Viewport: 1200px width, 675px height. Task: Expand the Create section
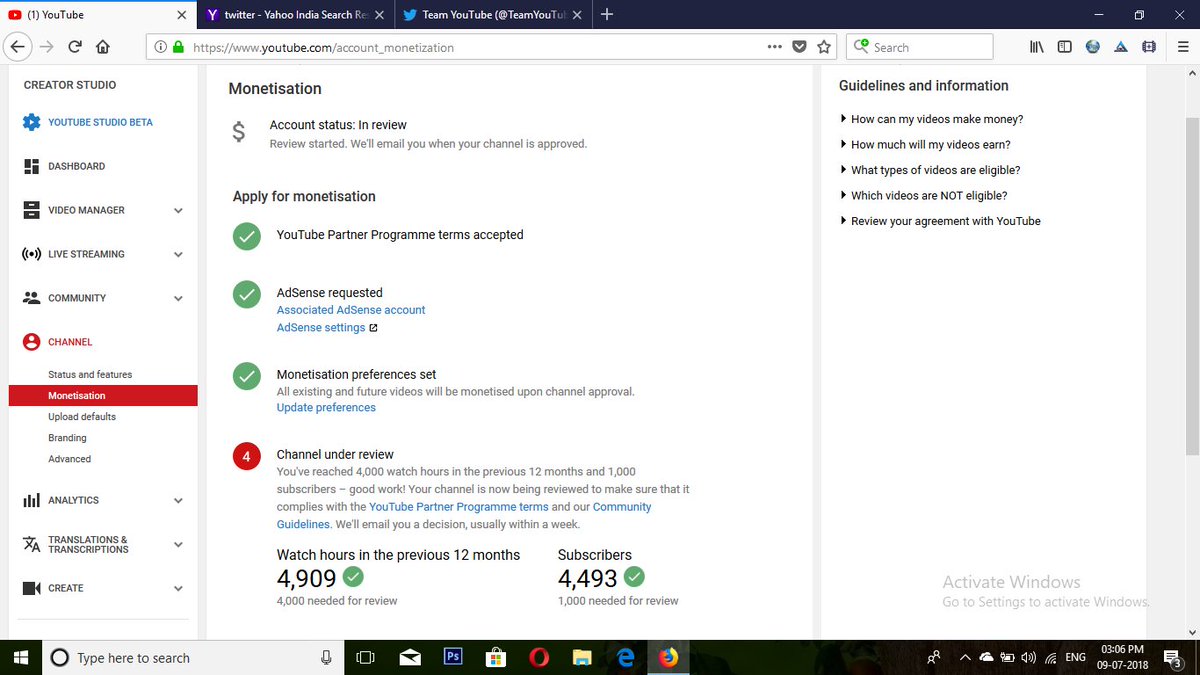[x=178, y=589]
